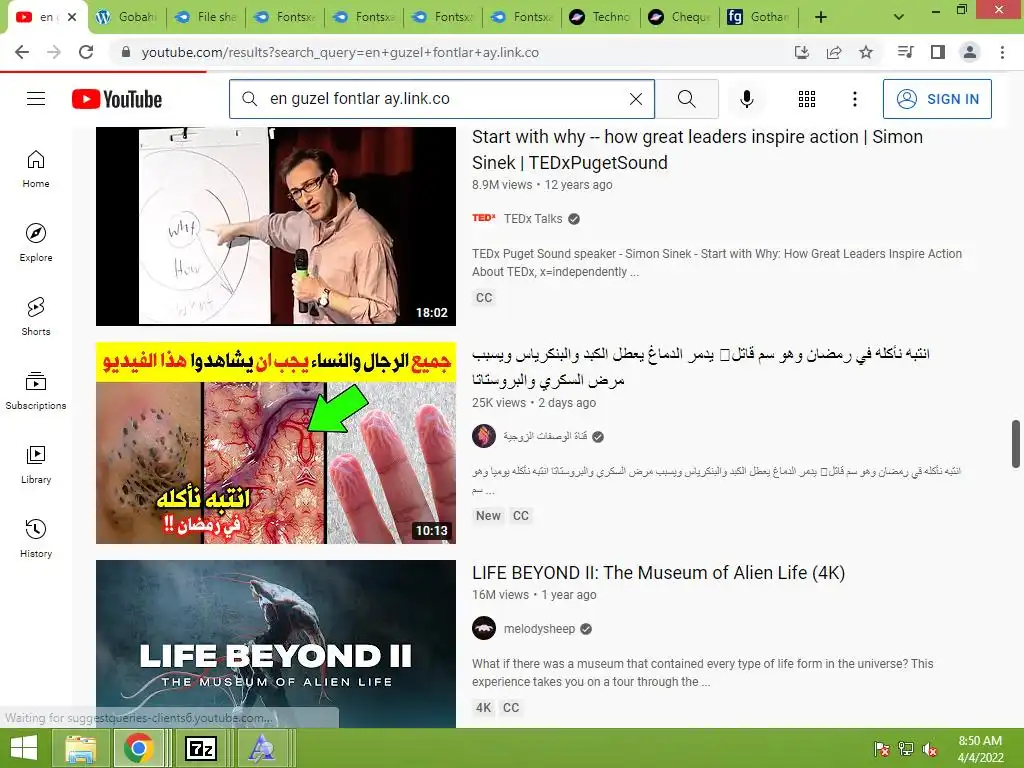This screenshot has height=768, width=1024.
Task: Open the Arabic Ramadan video thumbnail
Action: point(276,443)
